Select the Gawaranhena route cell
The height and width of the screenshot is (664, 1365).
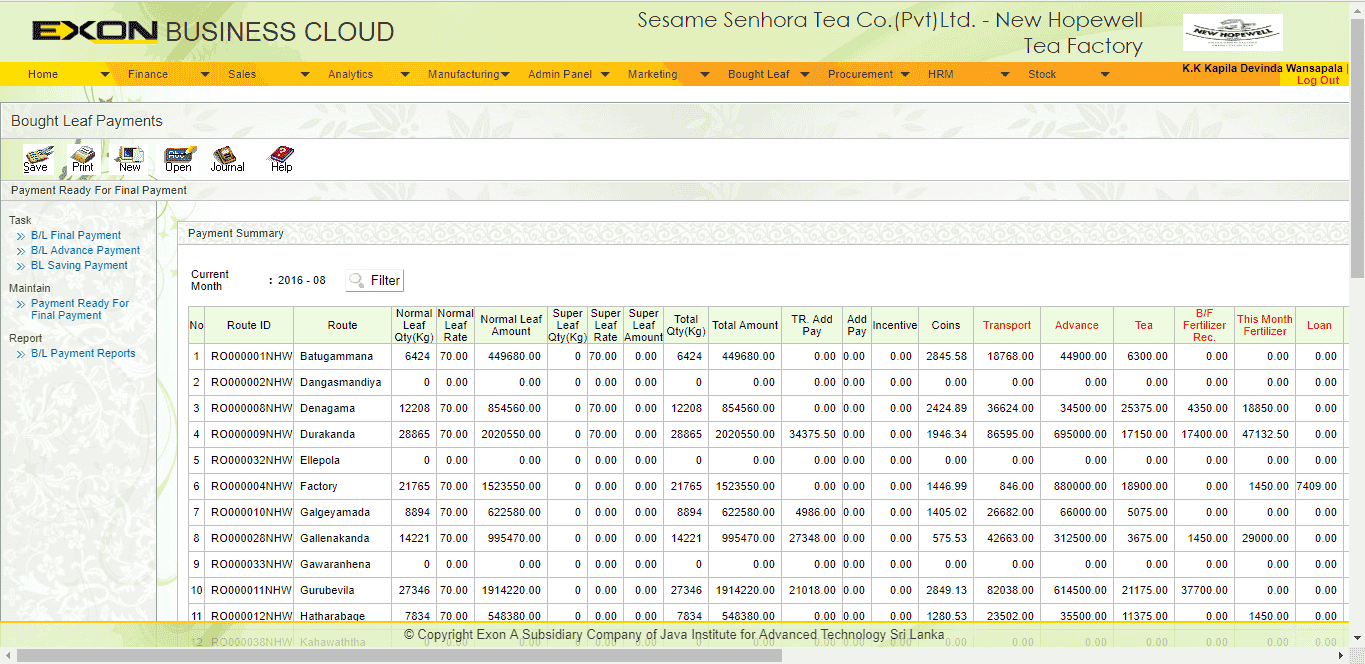point(343,565)
